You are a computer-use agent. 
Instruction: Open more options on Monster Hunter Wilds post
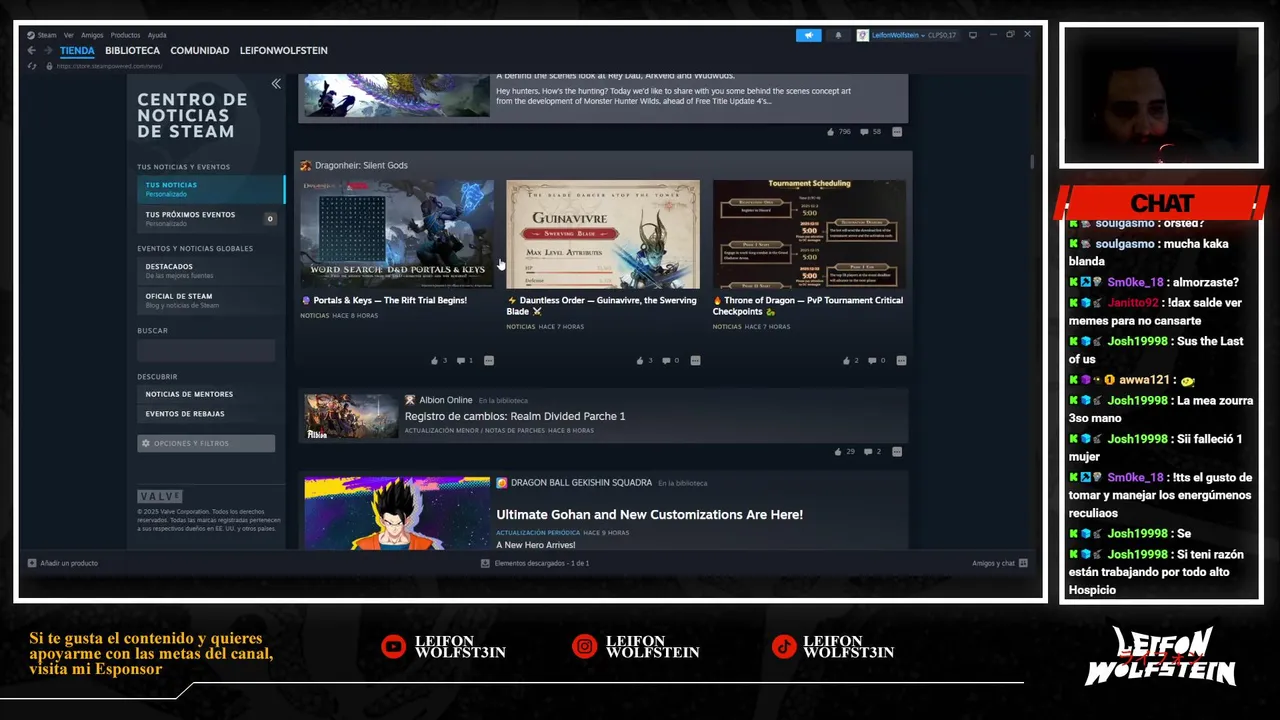point(897,132)
